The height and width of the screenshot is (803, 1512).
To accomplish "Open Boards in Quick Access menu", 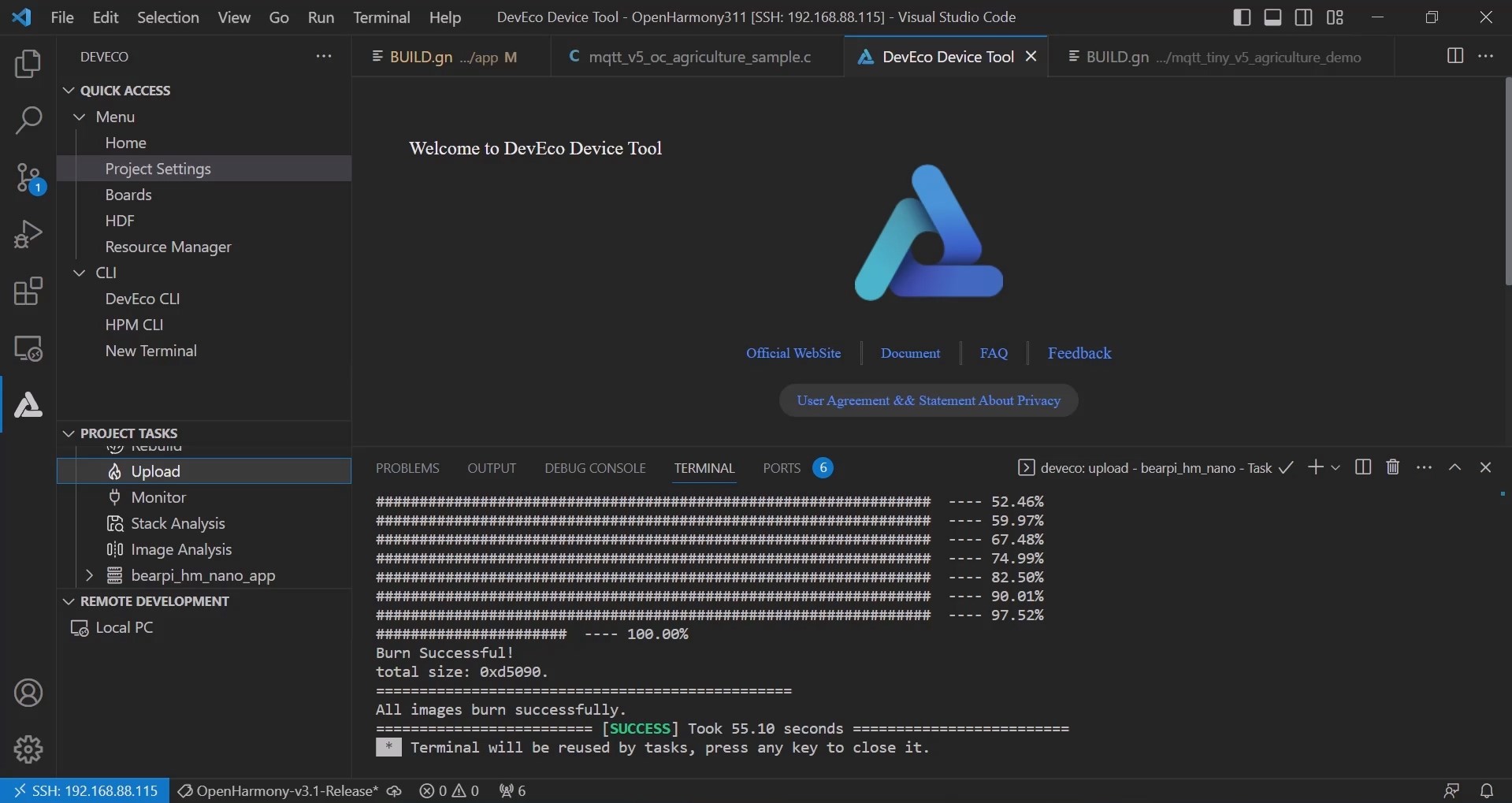I will (x=204, y=195).
